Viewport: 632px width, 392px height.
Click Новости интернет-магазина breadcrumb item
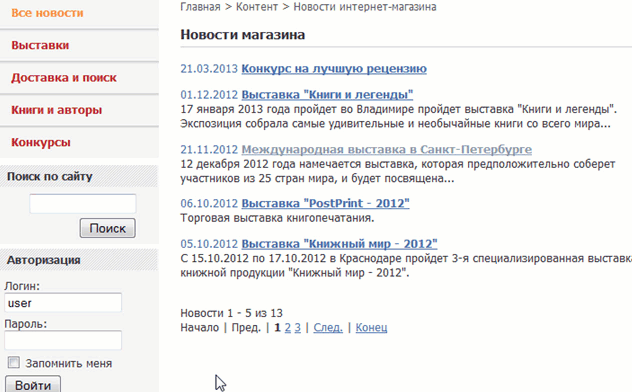pyautogui.click(x=365, y=7)
